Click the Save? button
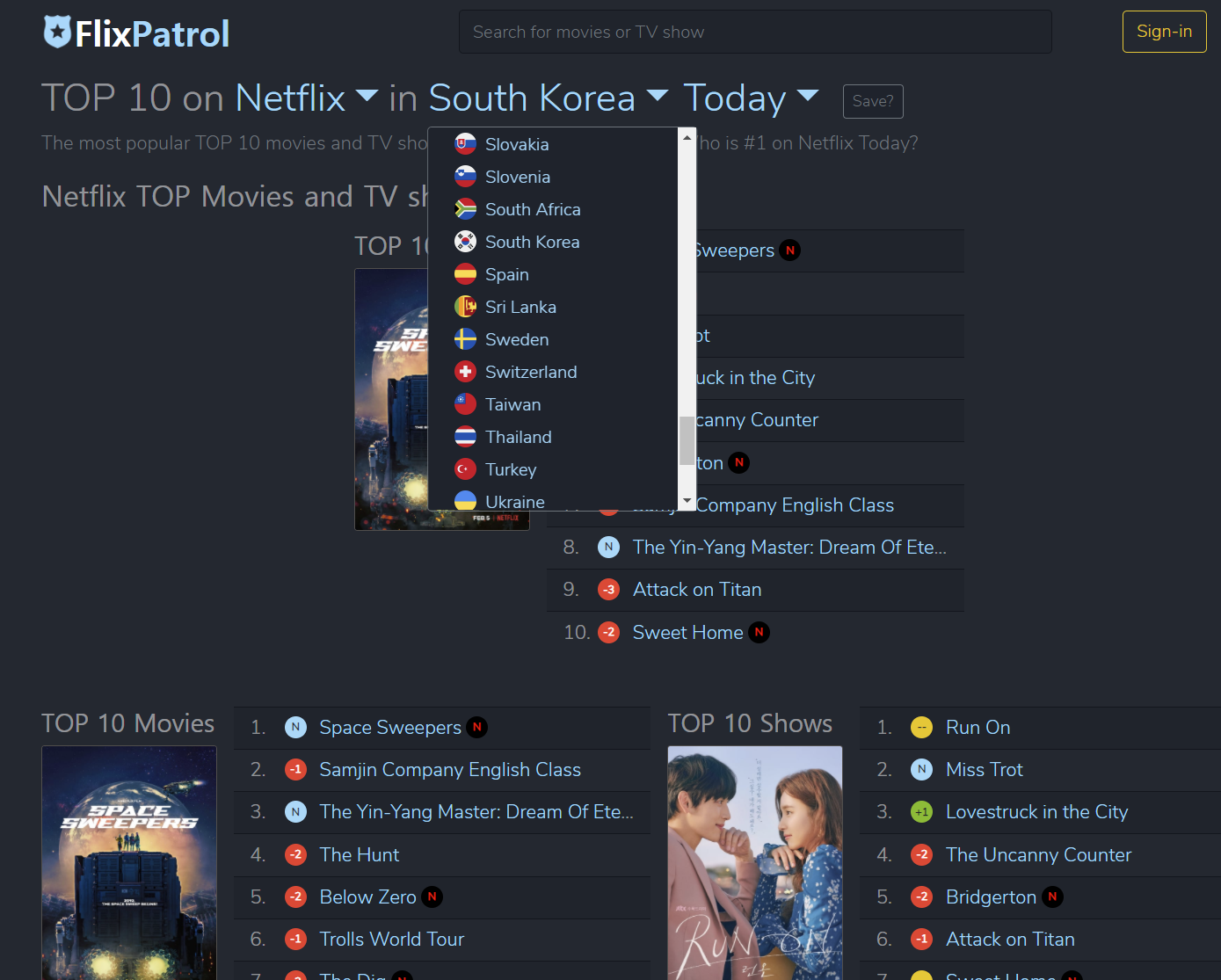The width and height of the screenshot is (1221, 980). click(873, 101)
